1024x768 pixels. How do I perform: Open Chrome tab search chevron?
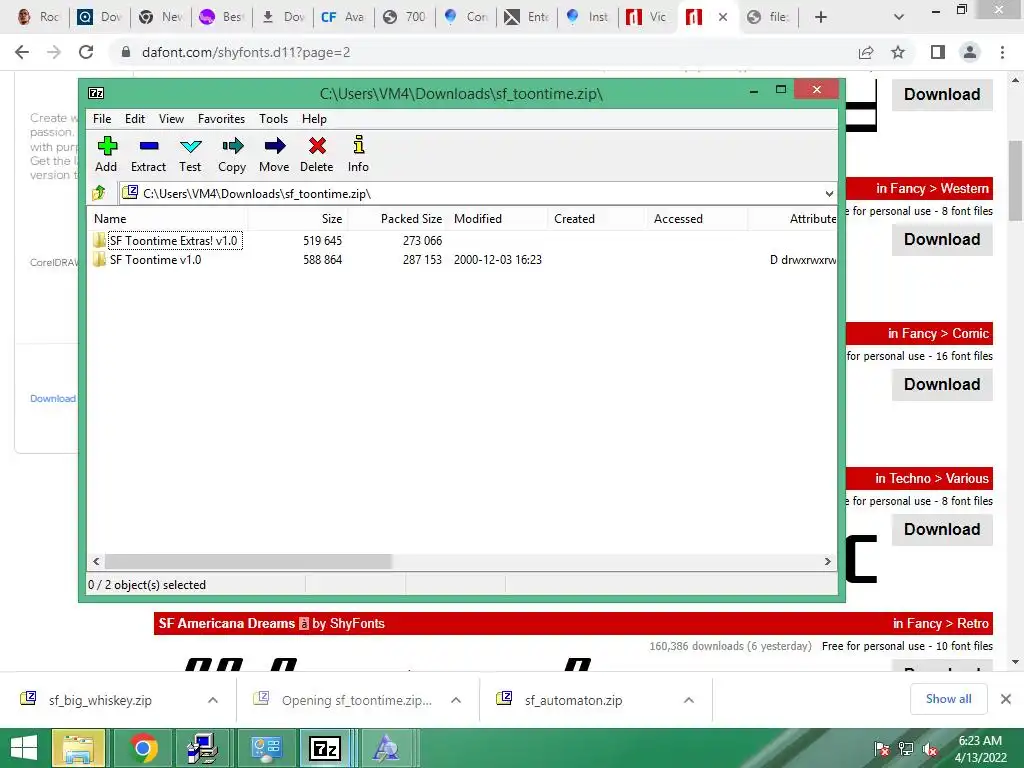[x=899, y=17]
